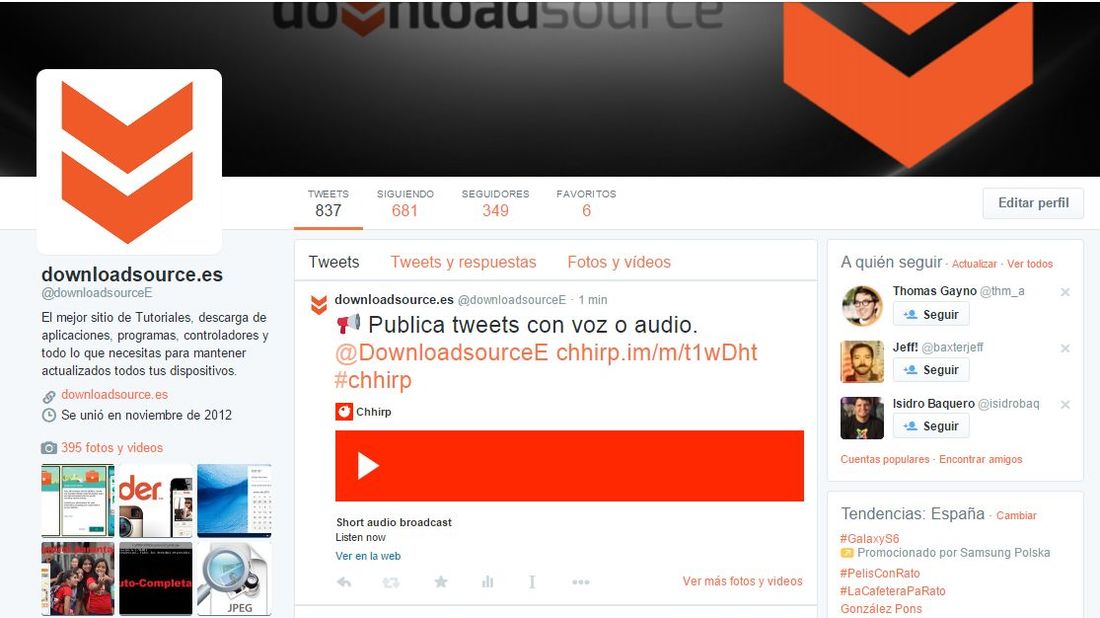Viewport: 1100px width, 618px height.
Task: Open the uto-Completa black thumbnail
Action: pyautogui.click(x=156, y=578)
